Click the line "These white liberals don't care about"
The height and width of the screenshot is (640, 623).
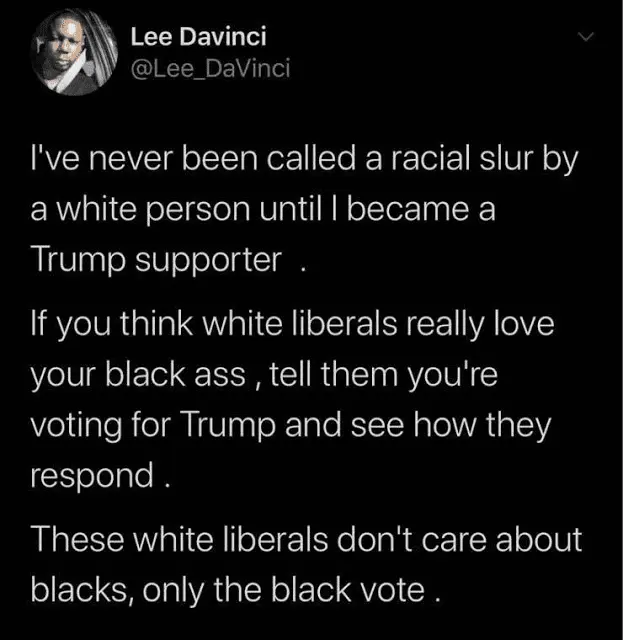(306, 540)
